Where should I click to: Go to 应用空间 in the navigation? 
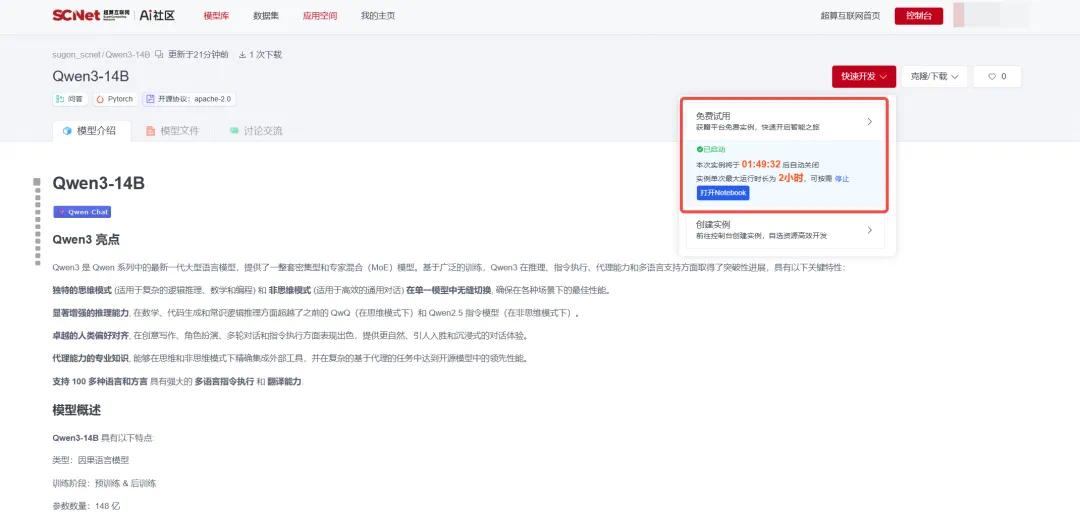click(x=320, y=16)
